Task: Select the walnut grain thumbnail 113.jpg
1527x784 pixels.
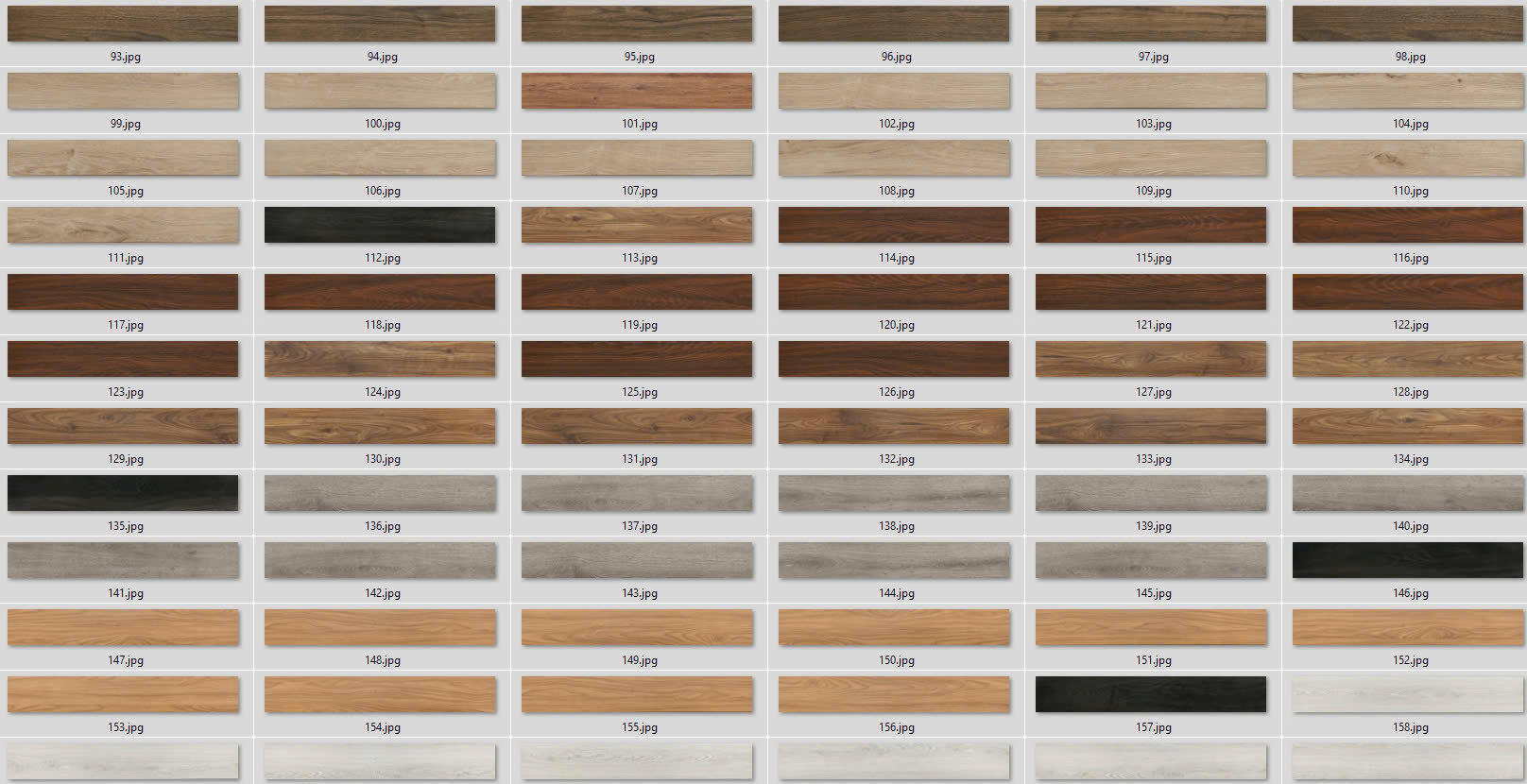Action: (x=637, y=225)
